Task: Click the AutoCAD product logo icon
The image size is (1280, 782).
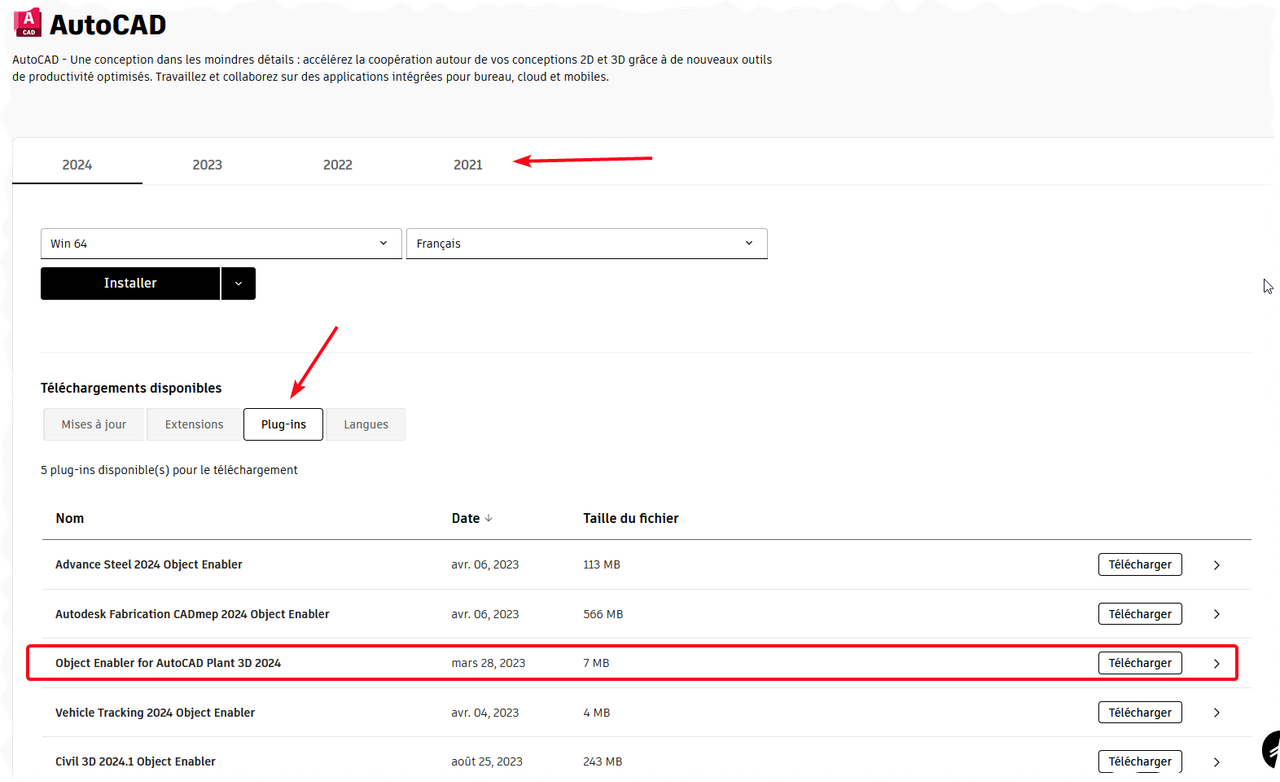Action: (29, 21)
